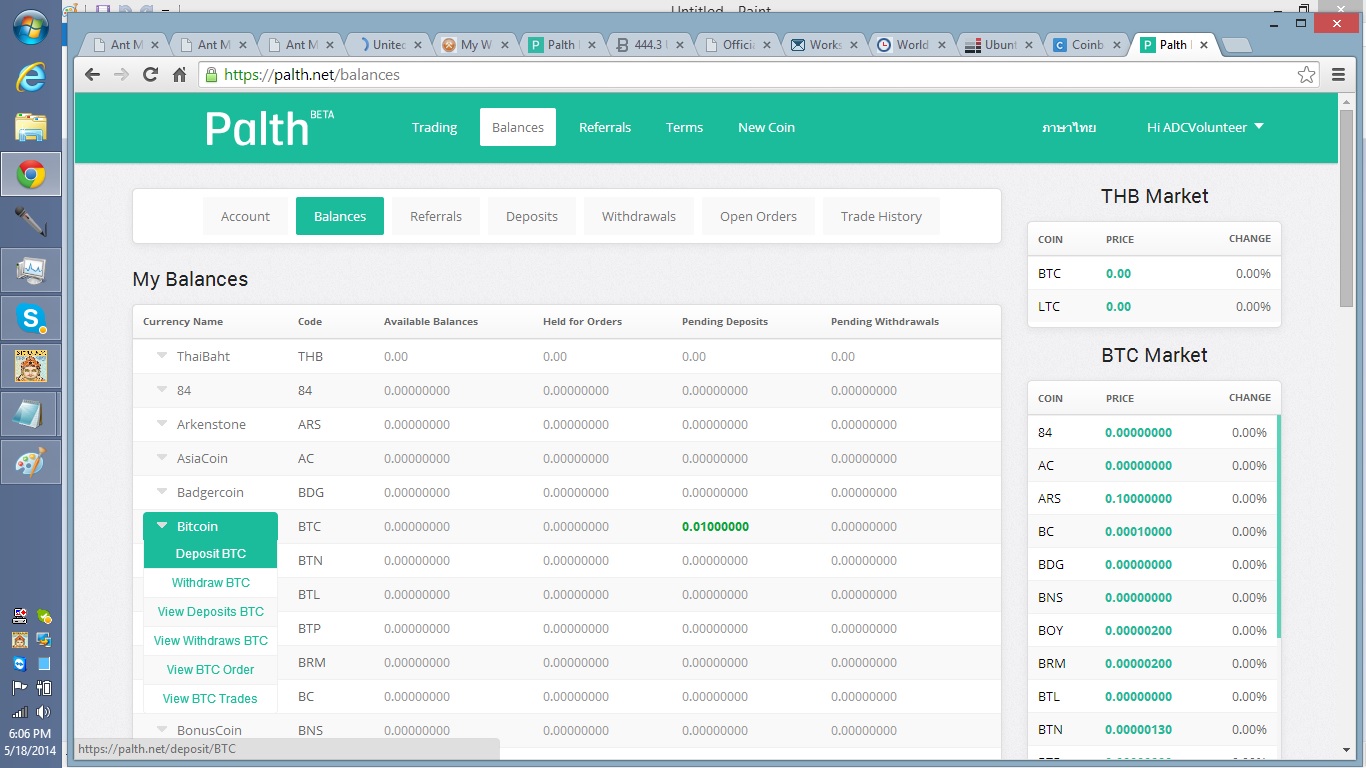1366x768 pixels.
Task: Click the Pending Deposits column header
Action: coord(725,321)
